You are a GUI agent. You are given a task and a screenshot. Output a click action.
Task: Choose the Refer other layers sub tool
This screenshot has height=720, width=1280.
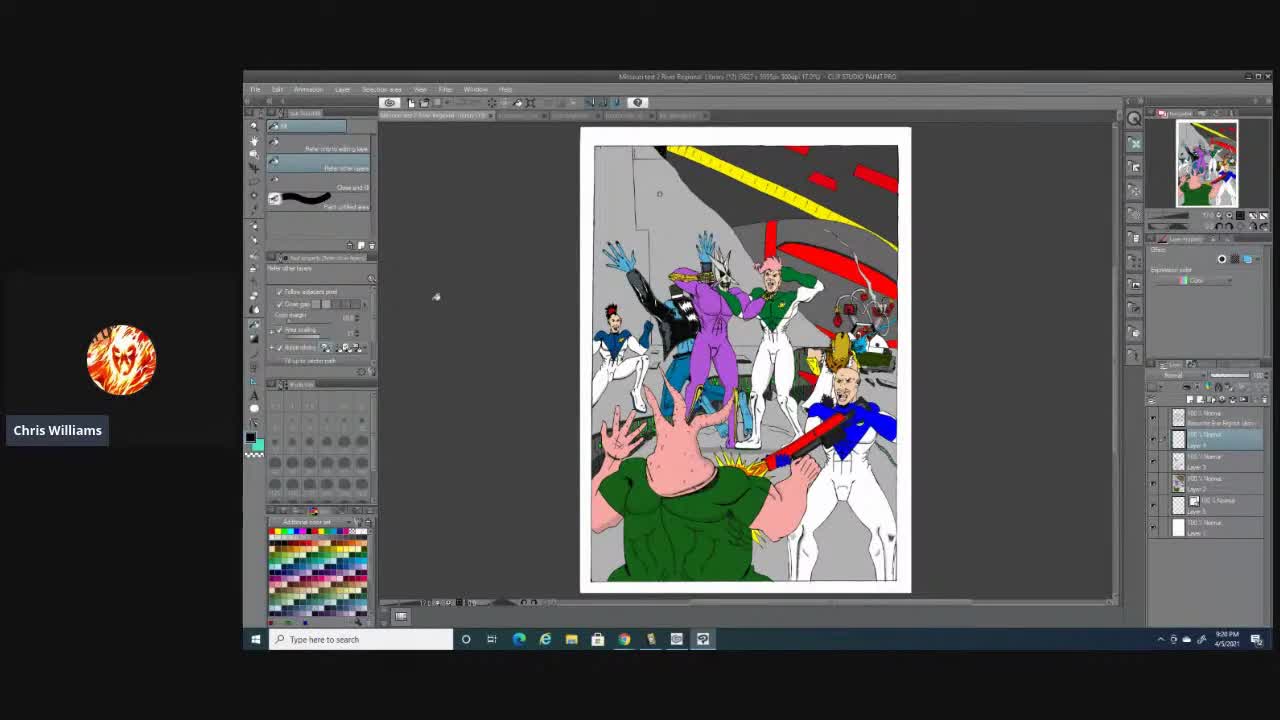pos(319,162)
